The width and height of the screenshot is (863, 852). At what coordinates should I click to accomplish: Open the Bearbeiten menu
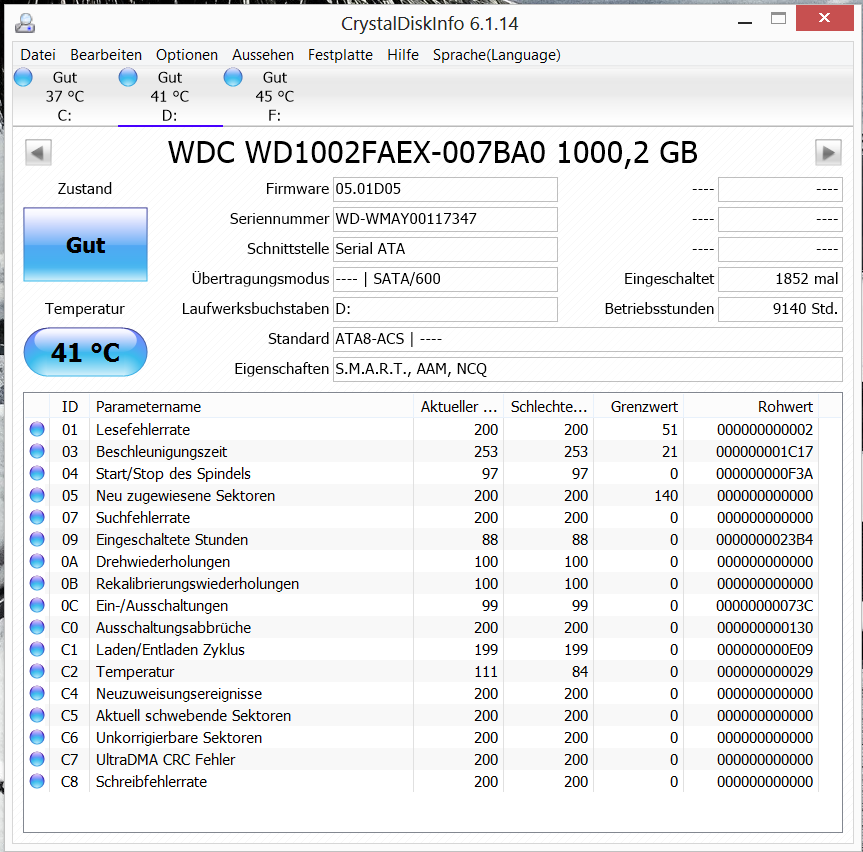pyautogui.click(x=106, y=55)
